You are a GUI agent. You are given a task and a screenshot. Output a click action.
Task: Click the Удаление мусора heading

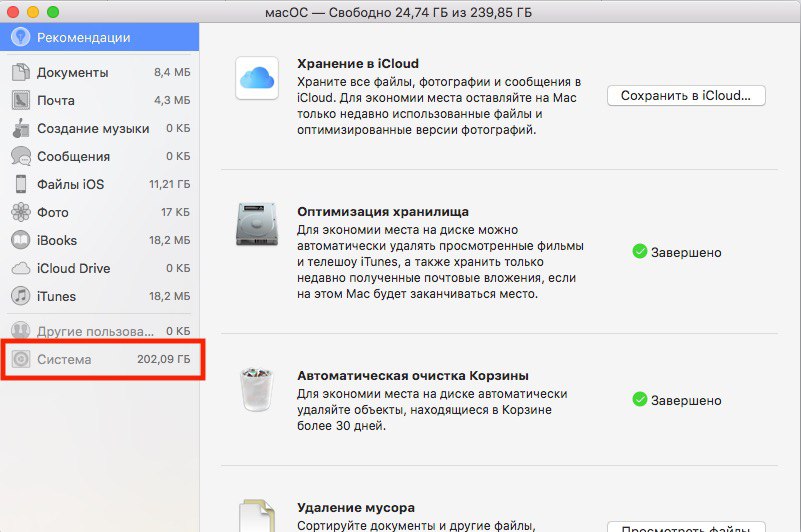click(356, 507)
